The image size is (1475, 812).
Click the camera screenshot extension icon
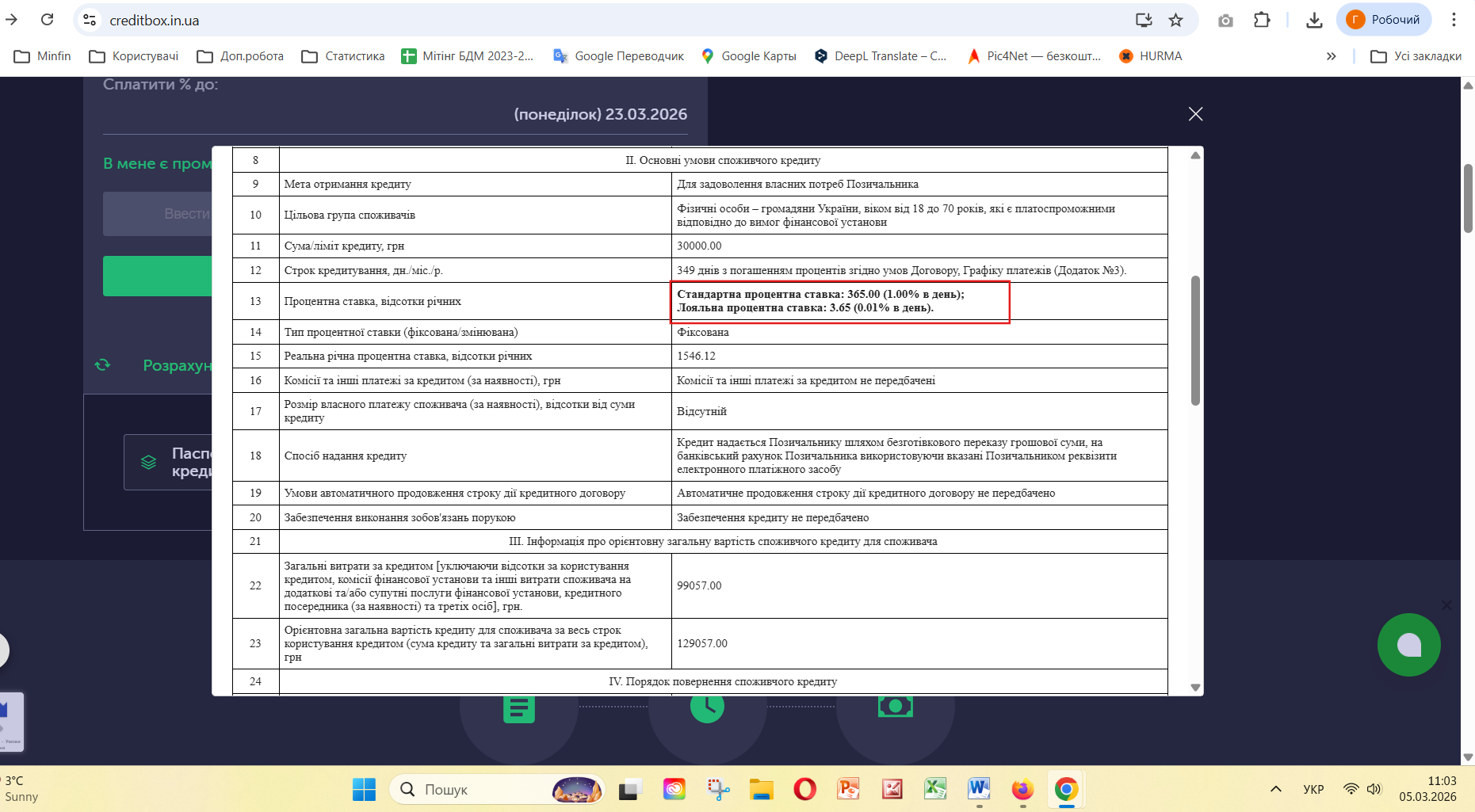coord(1225,20)
